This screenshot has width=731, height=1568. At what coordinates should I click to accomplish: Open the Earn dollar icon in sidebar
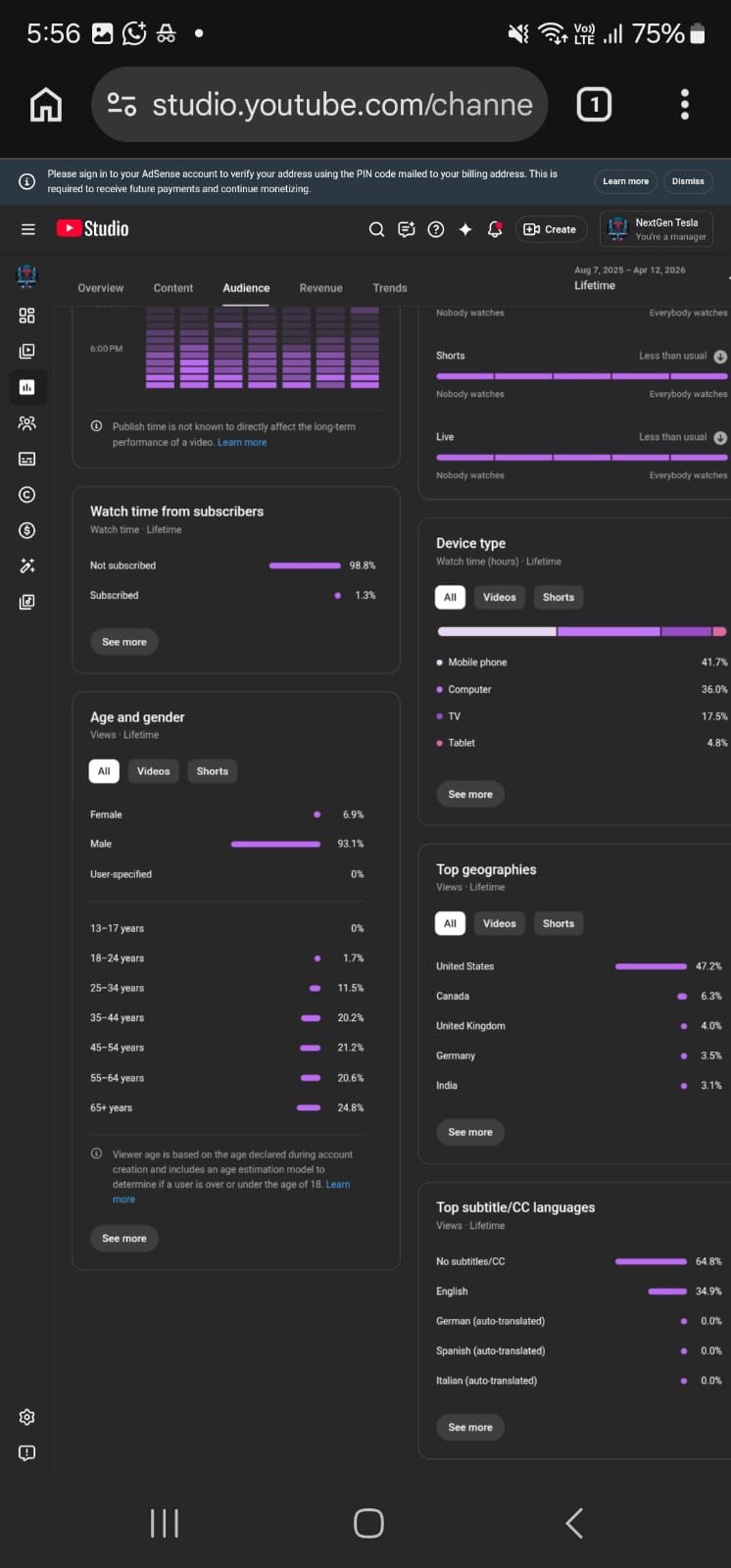(x=26, y=530)
